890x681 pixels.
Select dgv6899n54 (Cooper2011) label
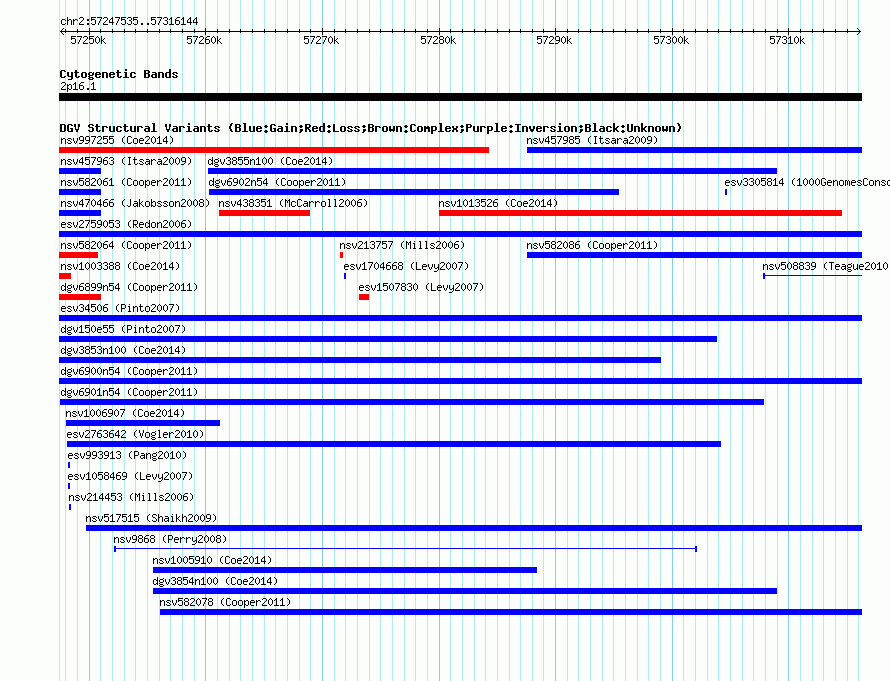pyautogui.click(x=129, y=287)
